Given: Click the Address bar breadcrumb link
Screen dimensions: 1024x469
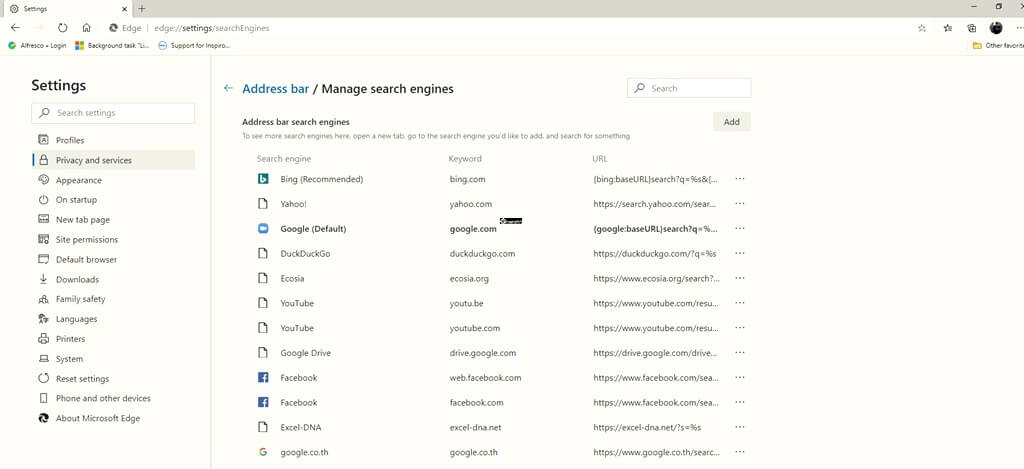Looking at the screenshot, I should coord(276,89).
